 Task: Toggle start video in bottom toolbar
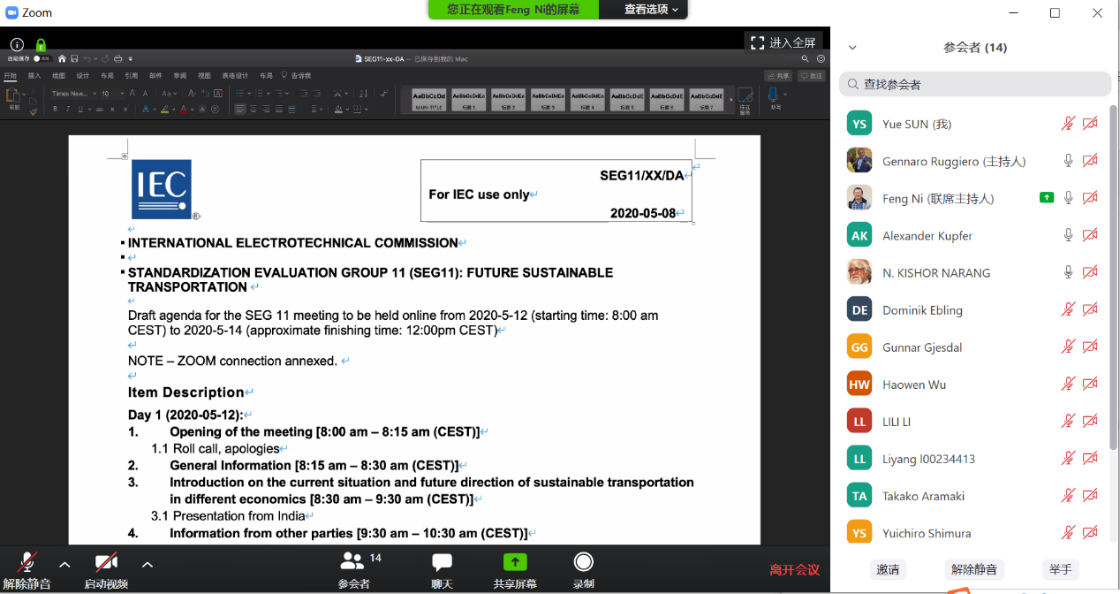point(106,563)
